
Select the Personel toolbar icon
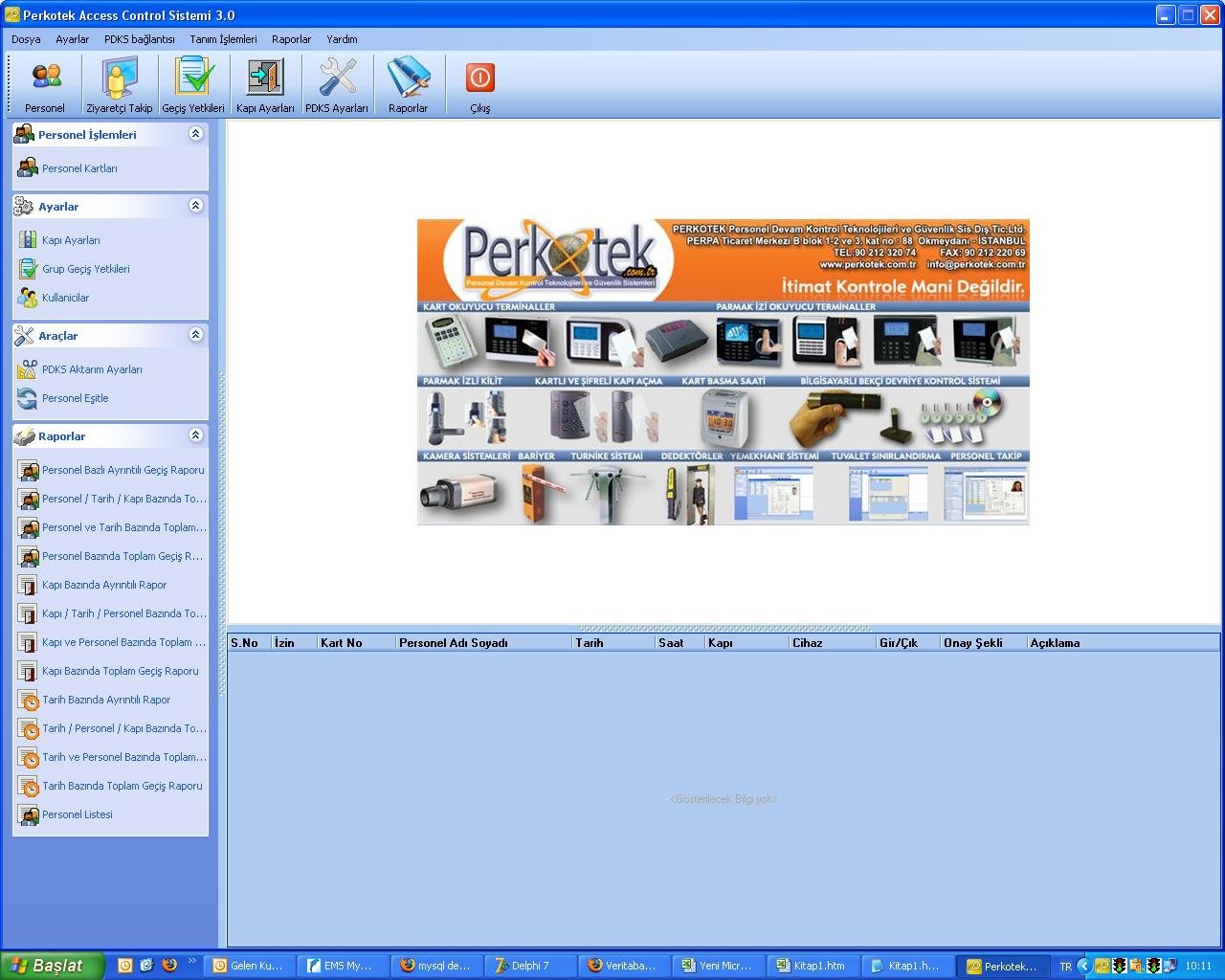pyautogui.click(x=44, y=84)
